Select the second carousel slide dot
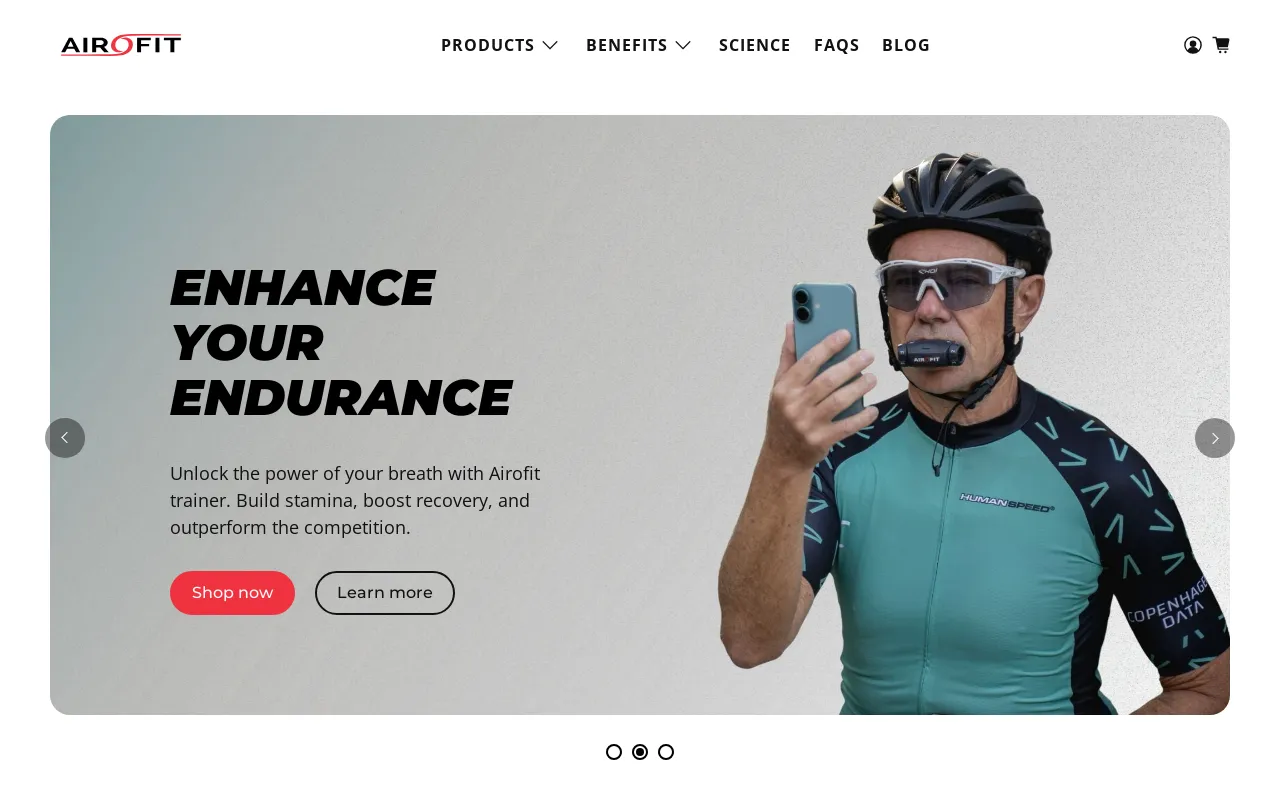The width and height of the screenshot is (1280, 800). point(640,752)
